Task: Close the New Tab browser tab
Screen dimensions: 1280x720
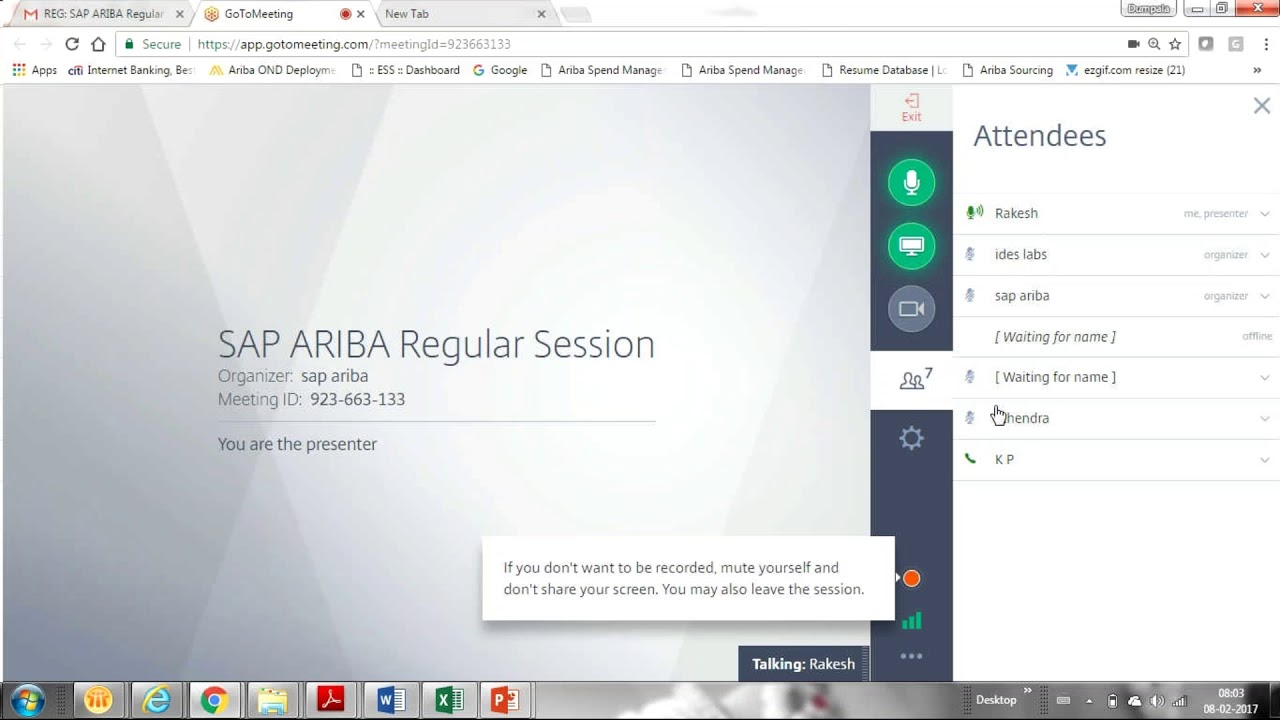Action: [541, 14]
